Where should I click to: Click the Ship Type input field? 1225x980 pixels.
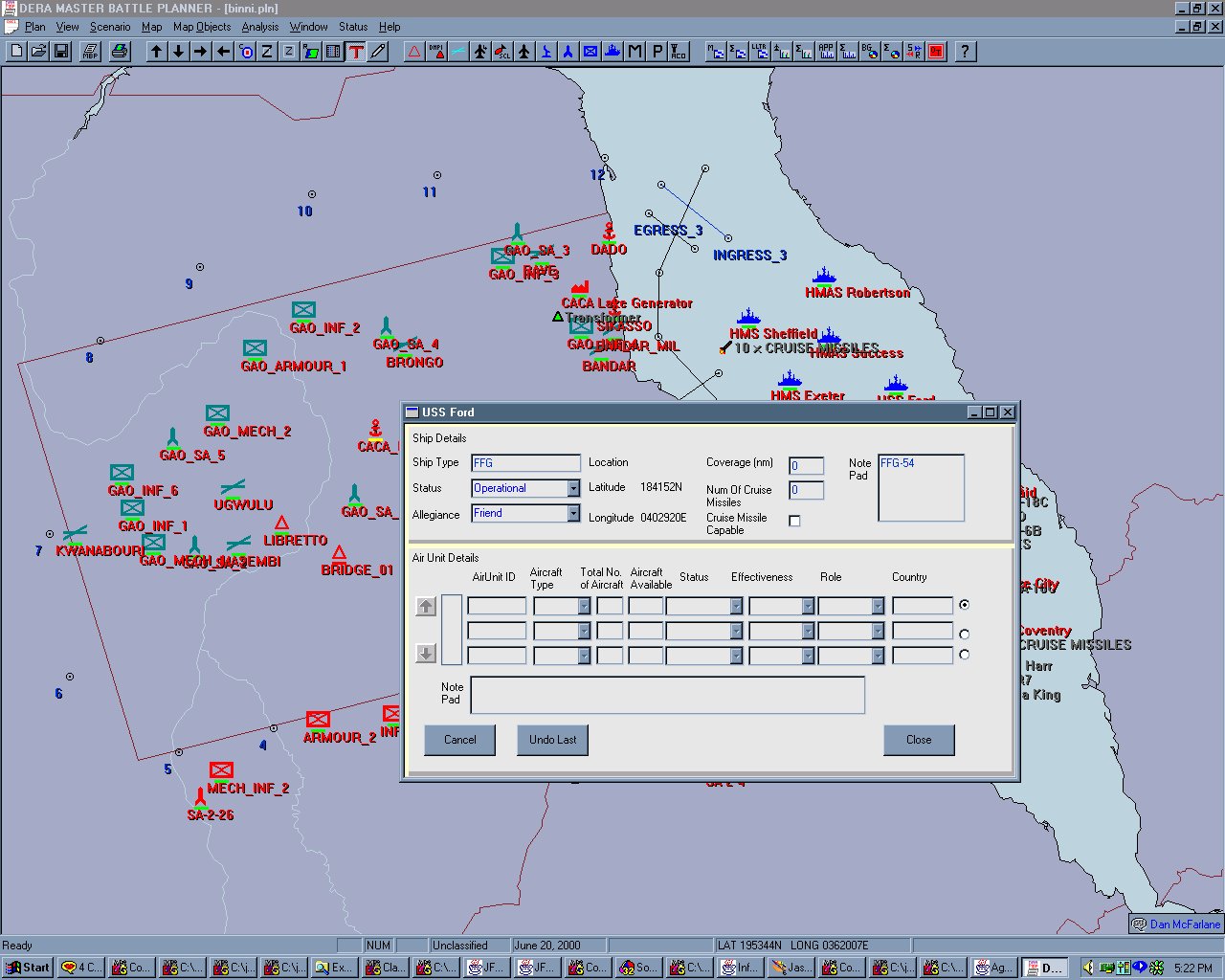pyautogui.click(x=525, y=463)
